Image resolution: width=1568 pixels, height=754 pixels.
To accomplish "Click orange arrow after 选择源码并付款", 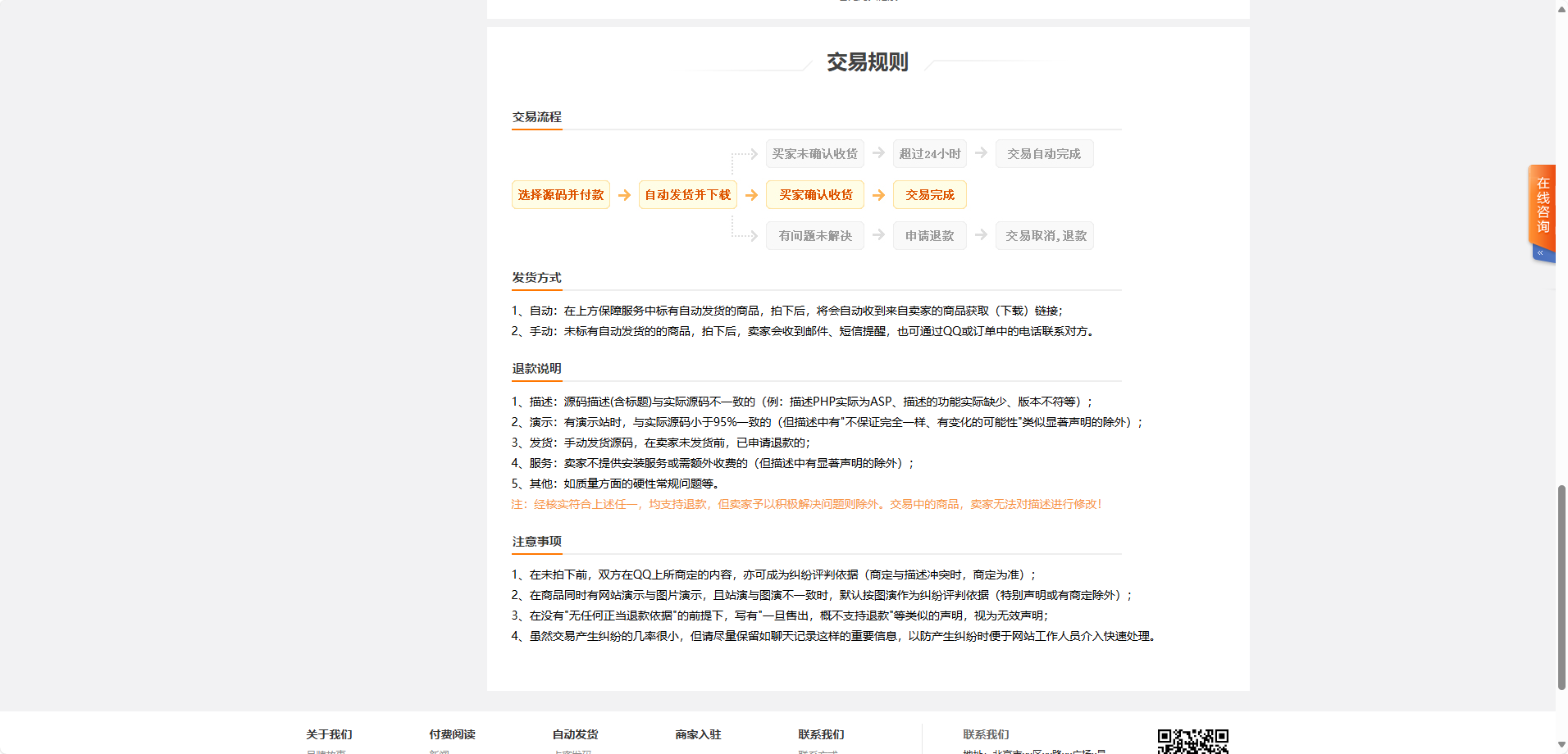I will [x=624, y=195].
